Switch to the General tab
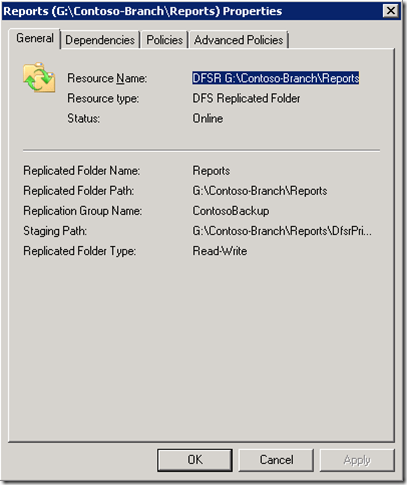Screen dimensions: 407x485 (34, 39)
